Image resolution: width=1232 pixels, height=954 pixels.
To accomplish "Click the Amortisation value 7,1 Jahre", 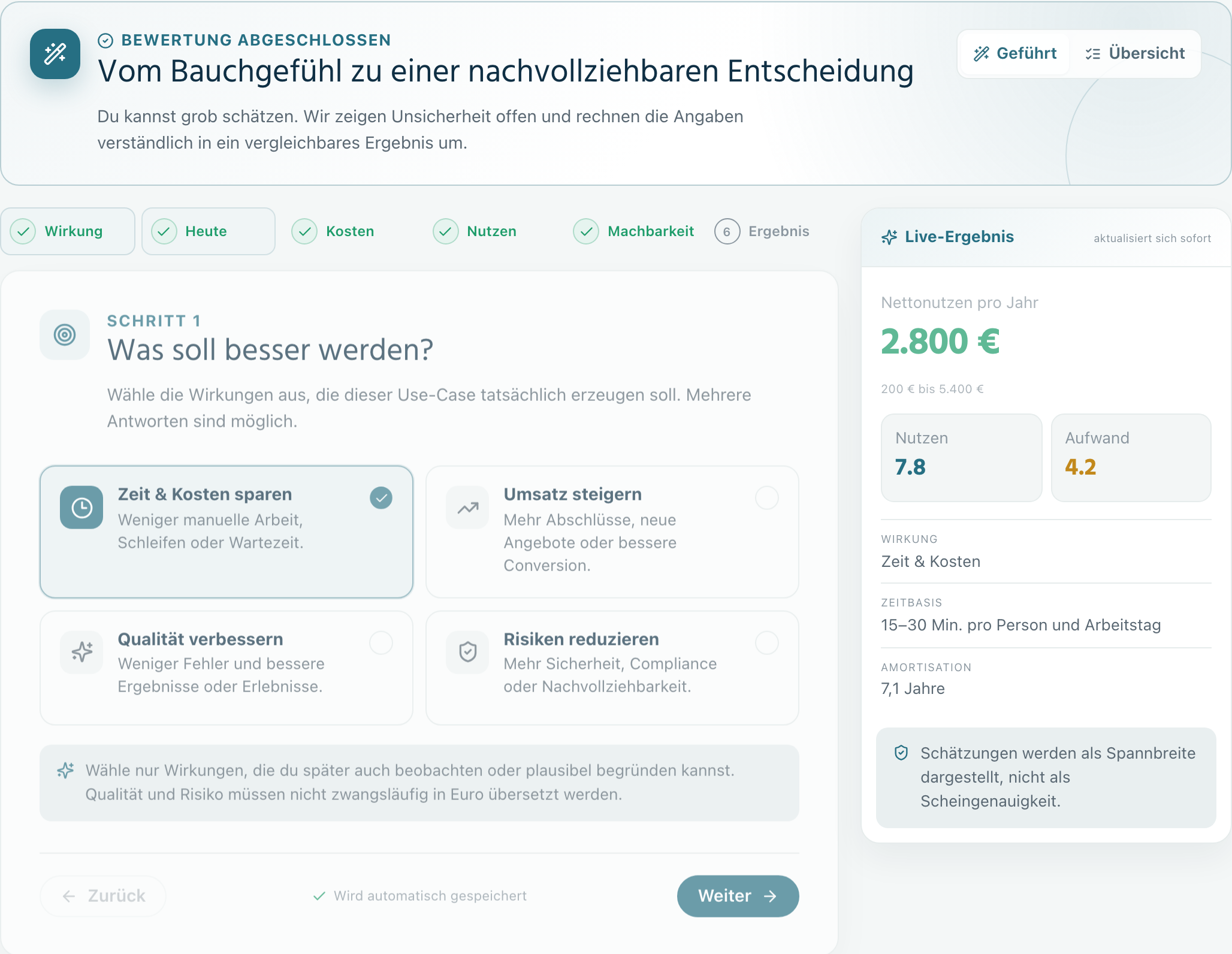I will (913, 689).
